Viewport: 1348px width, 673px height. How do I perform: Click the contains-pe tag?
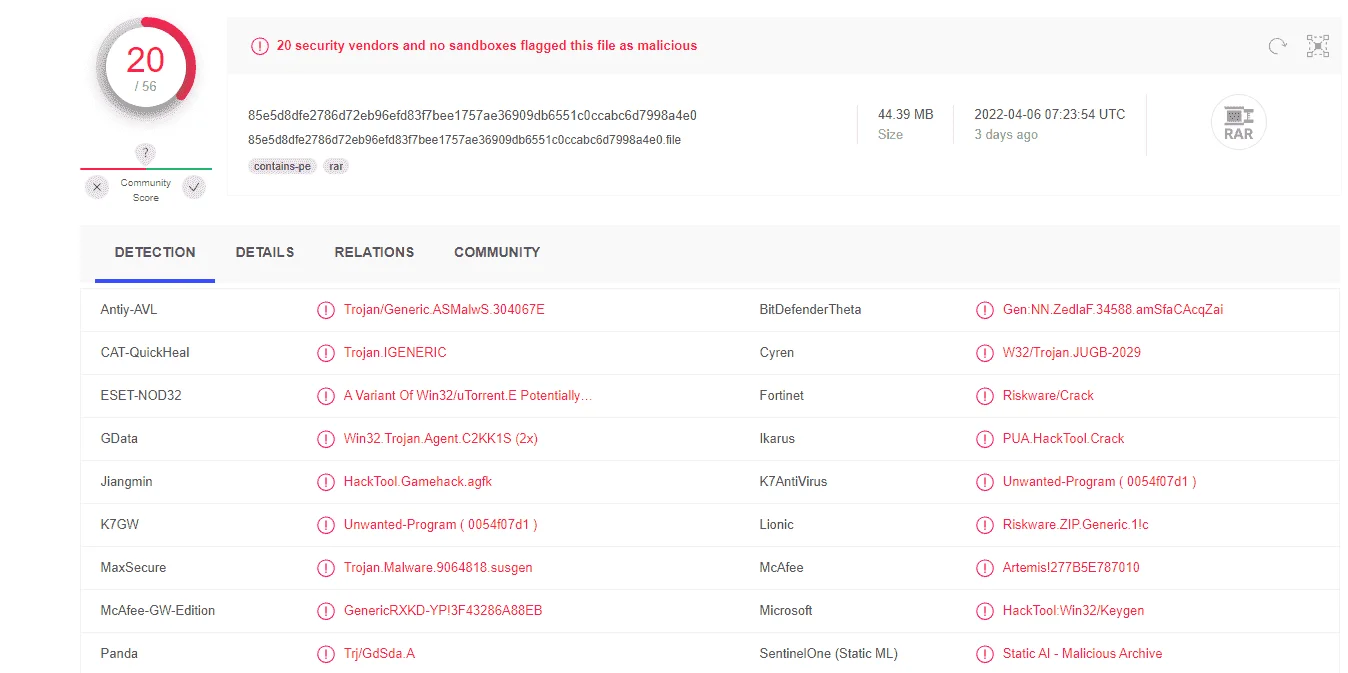282,166
